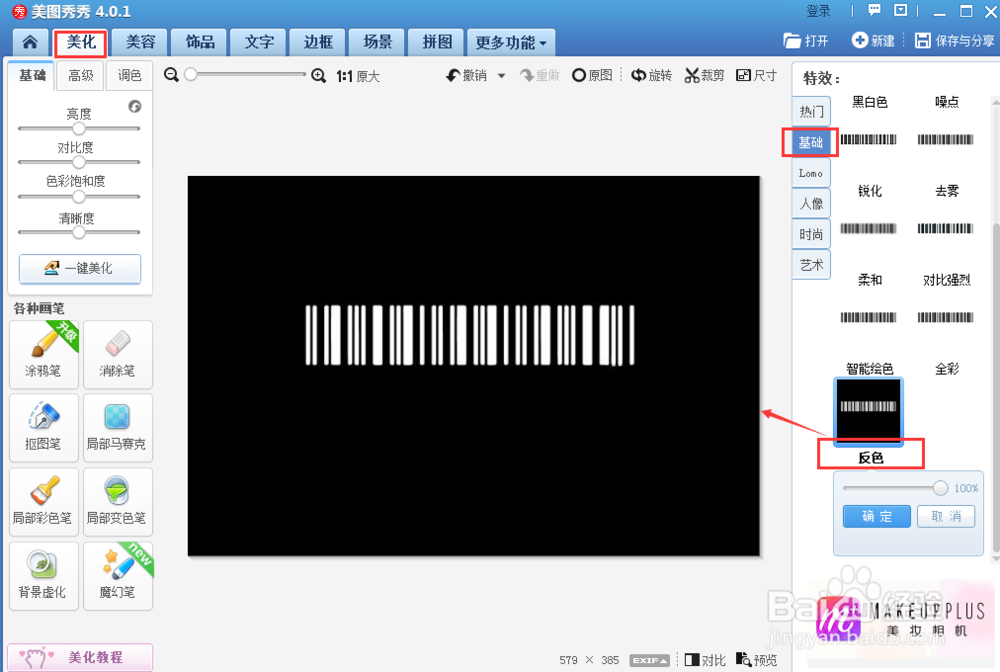Click the 清晰度 sharpness slider handle
The height and width of the screenshot is (672, 1000).
tap(78, 233)
